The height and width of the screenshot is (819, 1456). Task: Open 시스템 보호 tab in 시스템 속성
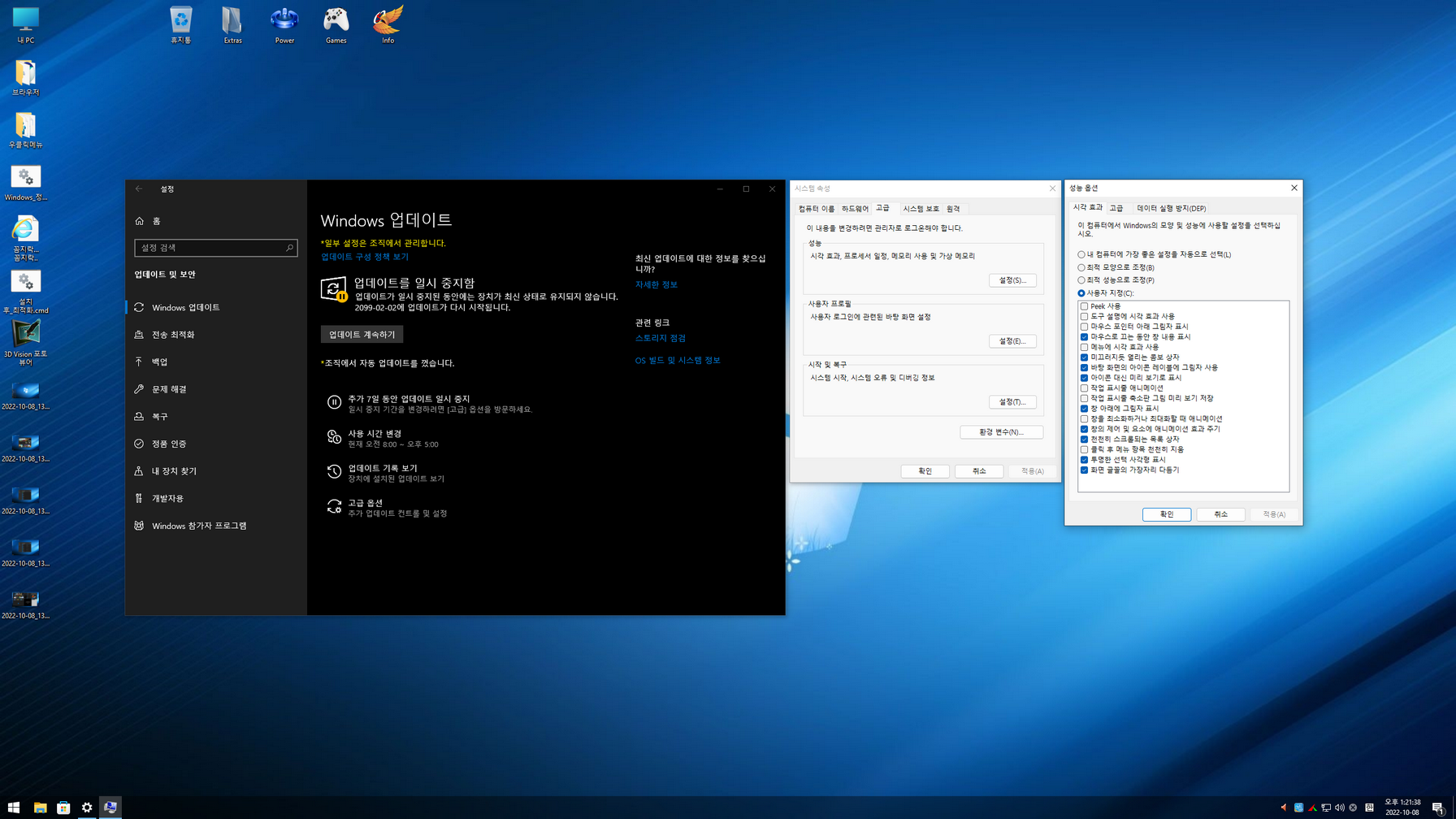tap(921, 209)
